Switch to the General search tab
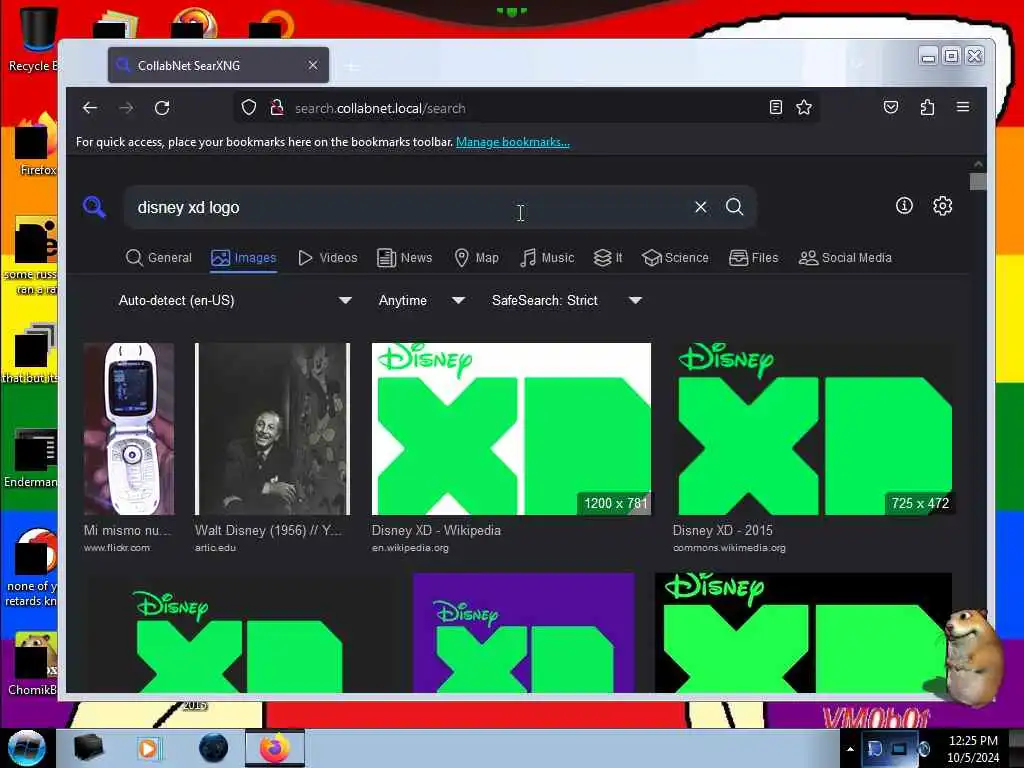 click(x=159, y=257)
